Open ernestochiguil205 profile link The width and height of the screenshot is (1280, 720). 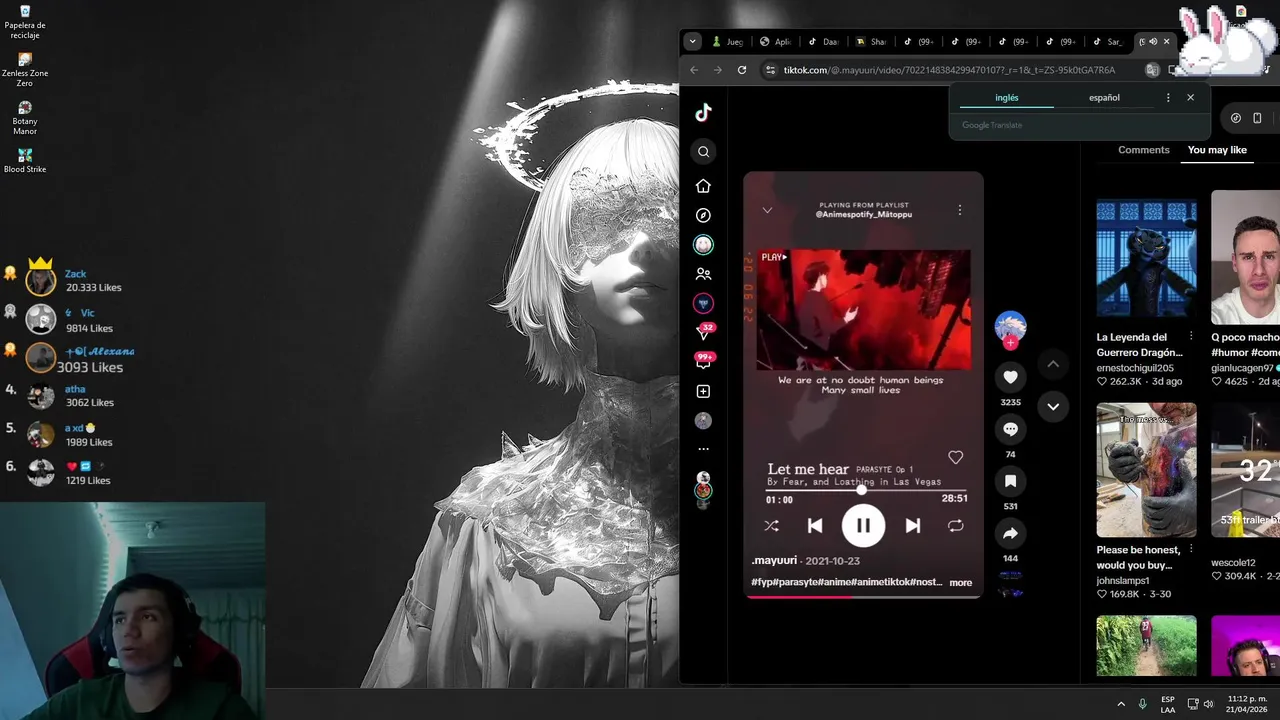1135,368
